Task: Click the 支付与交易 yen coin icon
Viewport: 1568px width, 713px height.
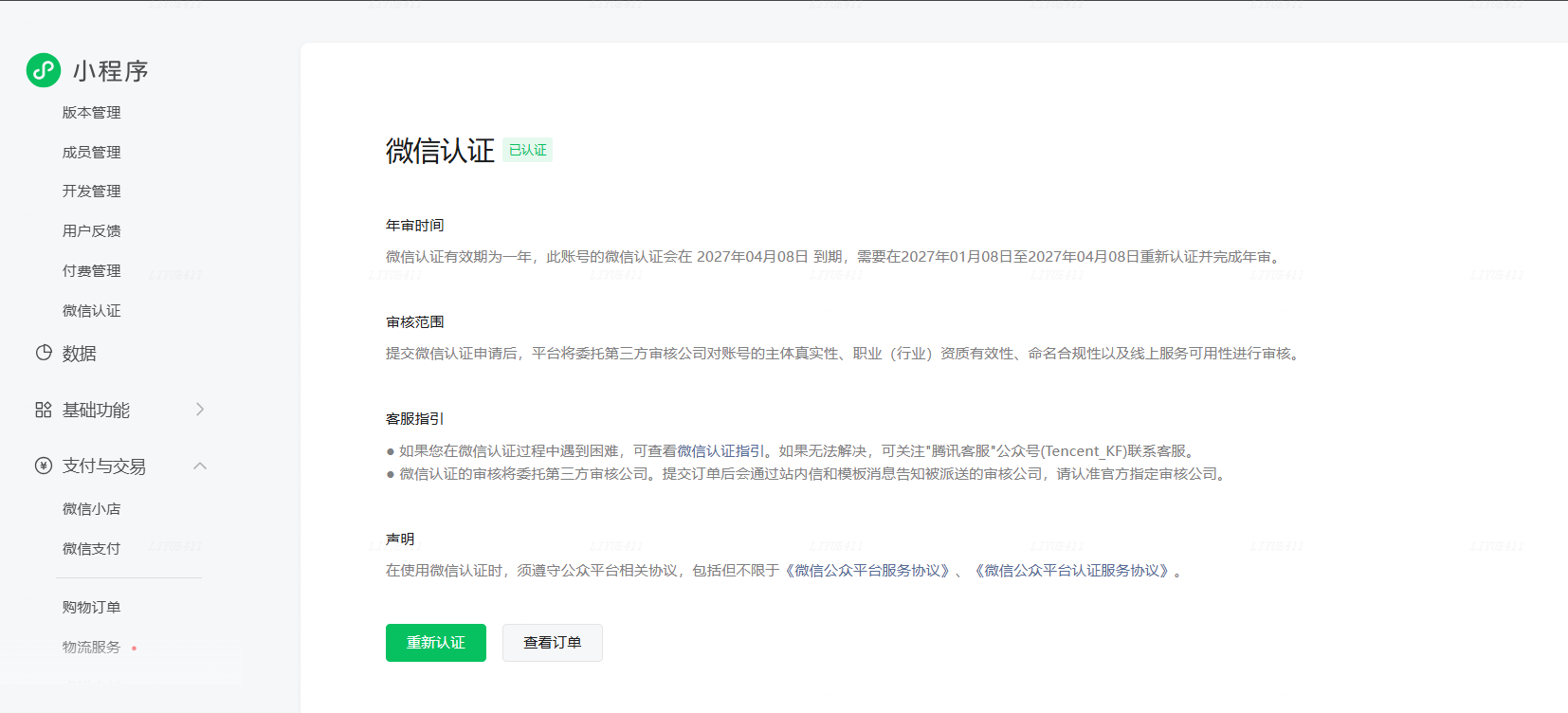Action: 44,466
